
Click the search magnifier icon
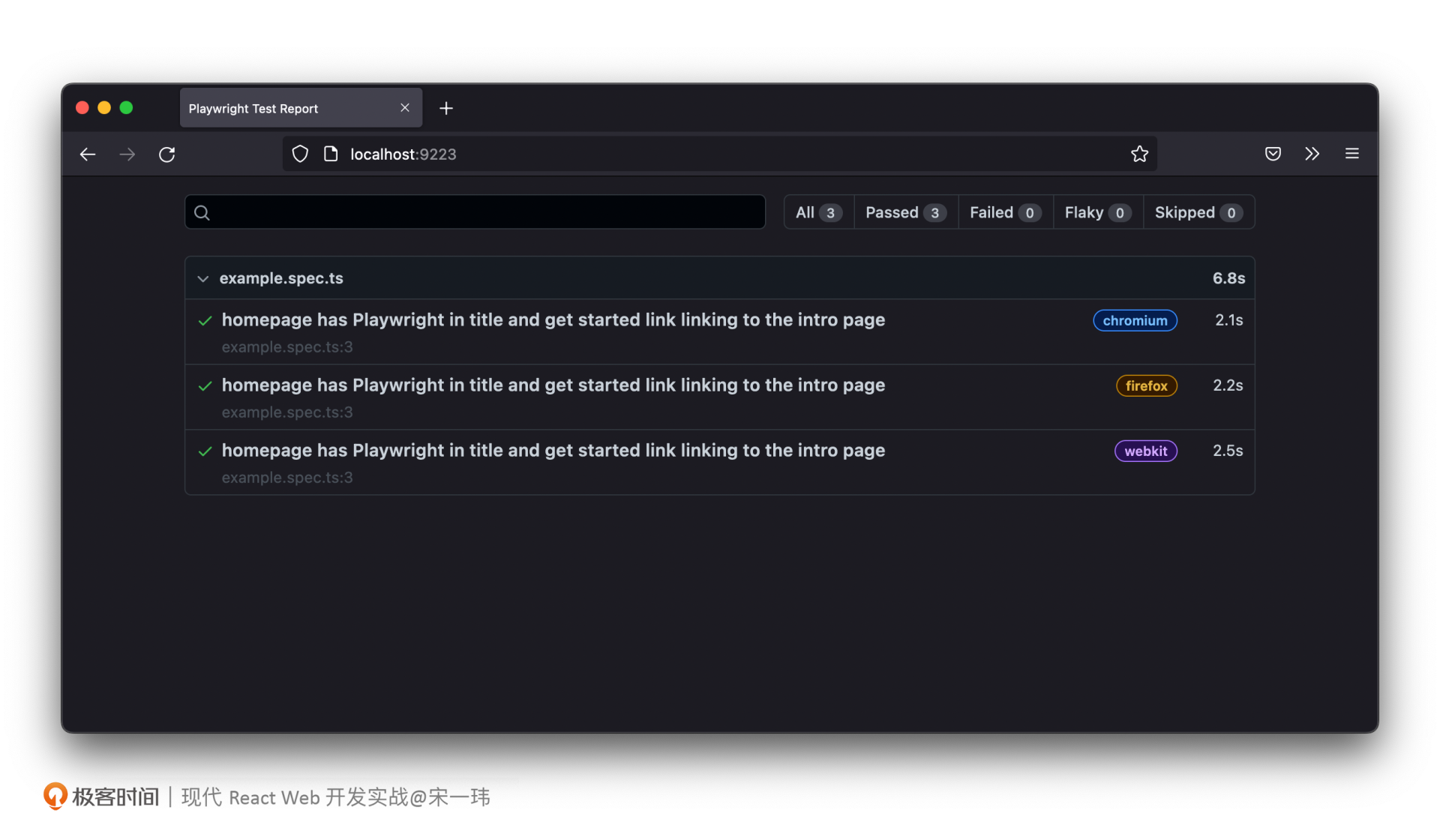coord(202,213)
